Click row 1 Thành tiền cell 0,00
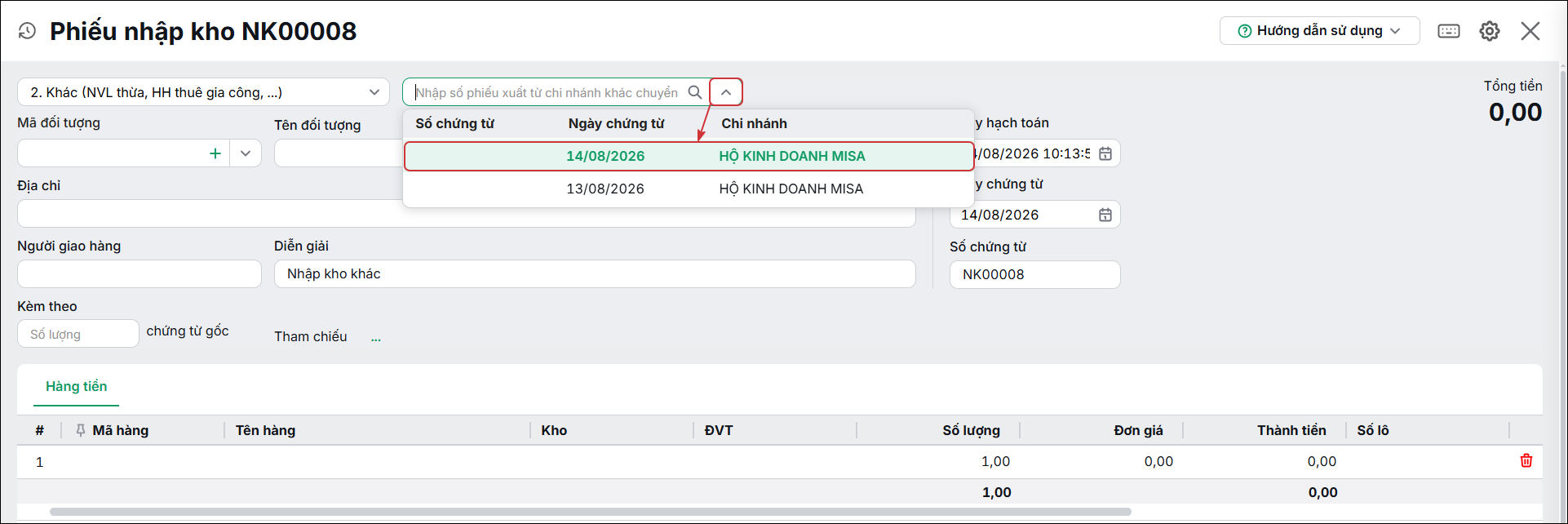This screenshot has height=524, width=1568. 1265,461
